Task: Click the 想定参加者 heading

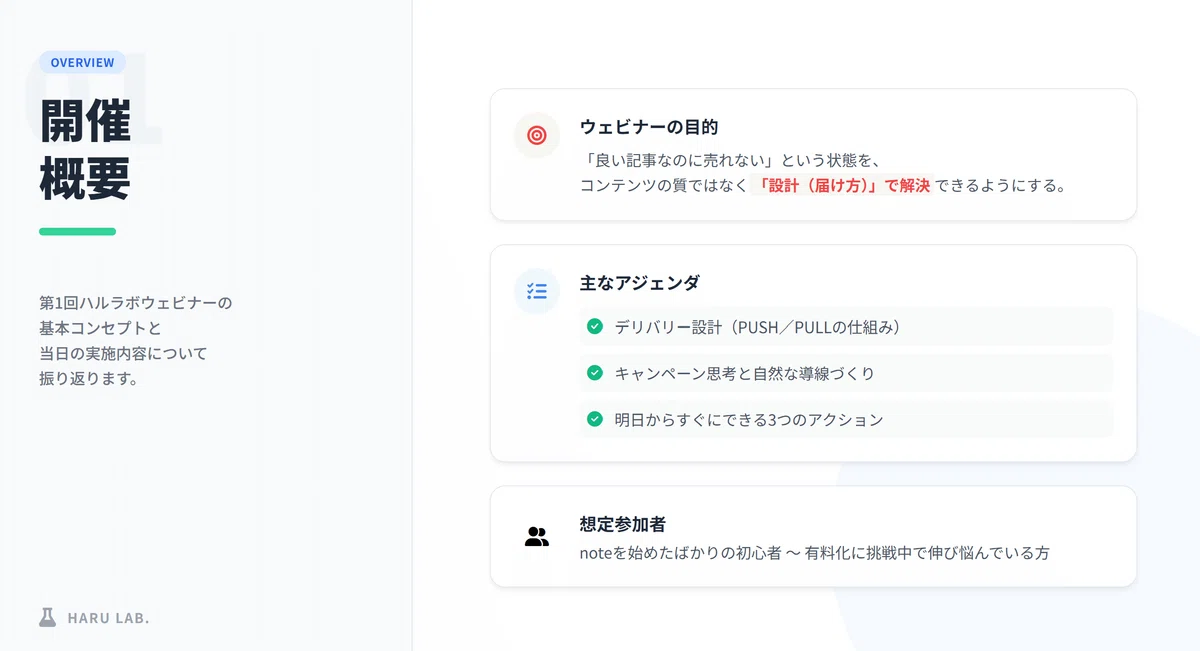Action: (x=623, y=524)
